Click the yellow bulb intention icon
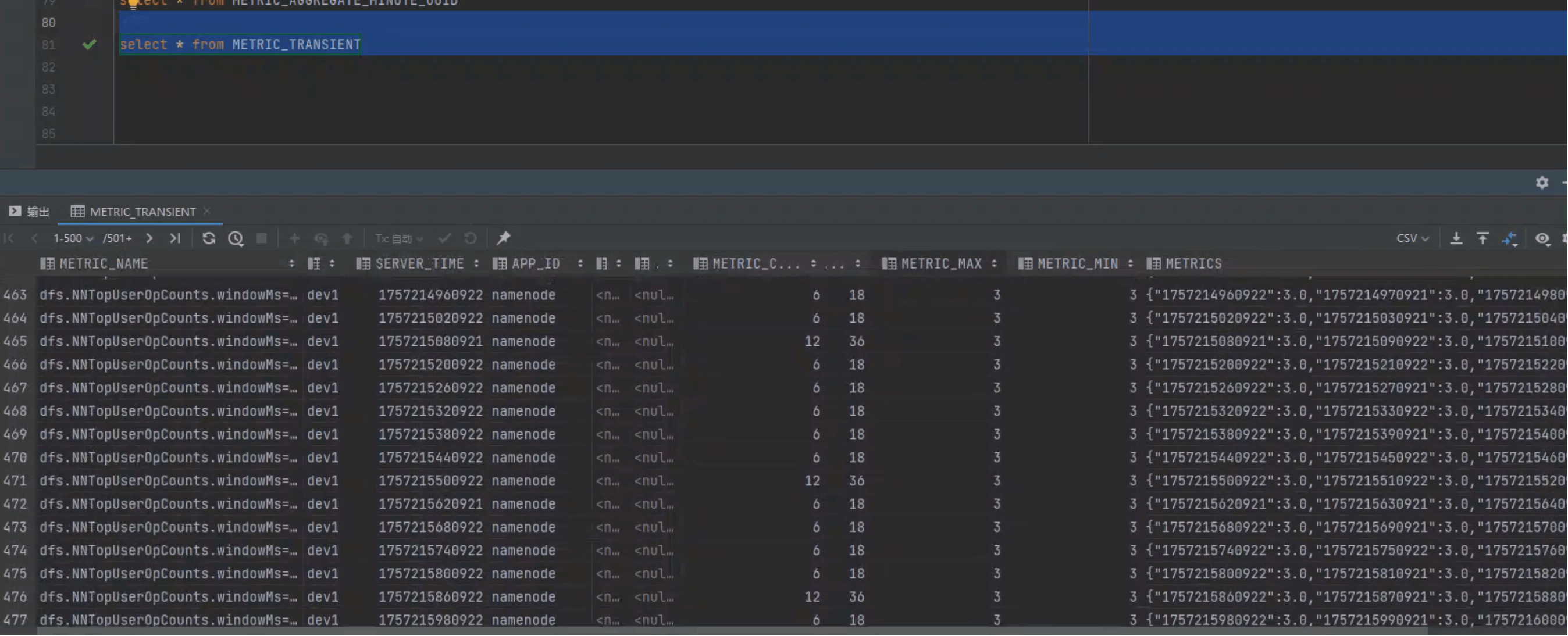Screen dimensions: 1568x636 (133, 5)
